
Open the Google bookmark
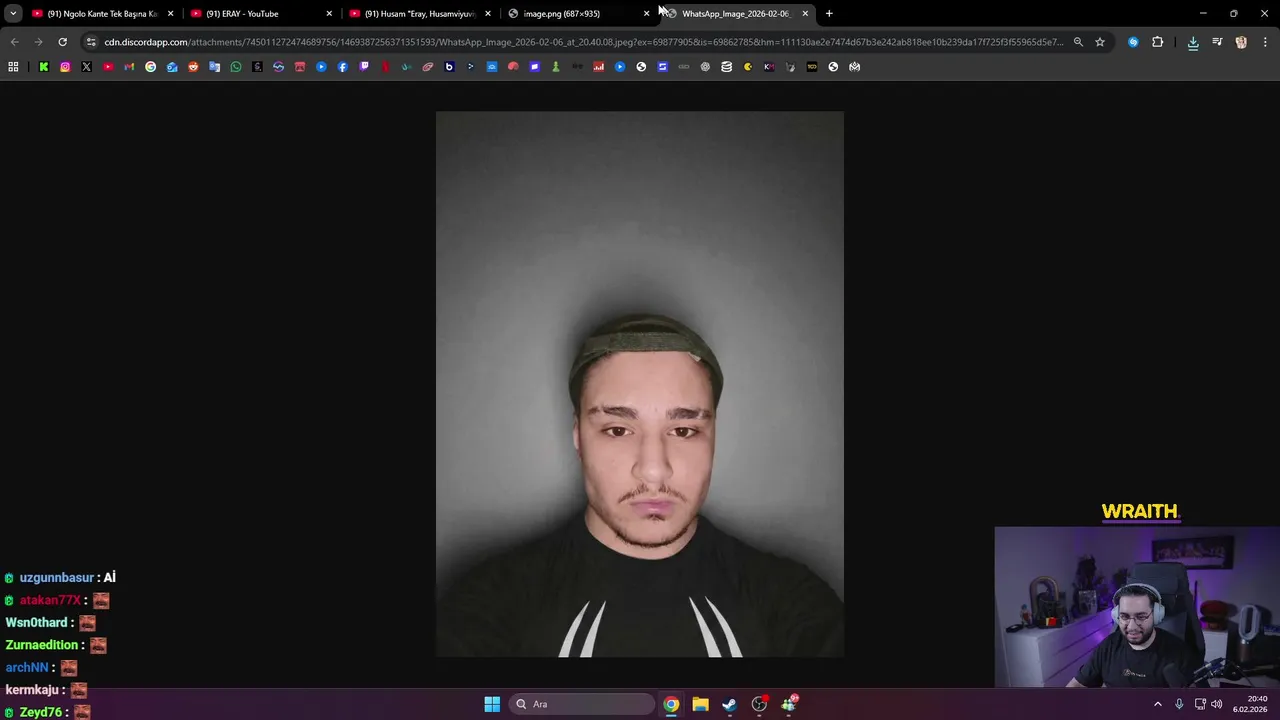click(x=150, y=67)
